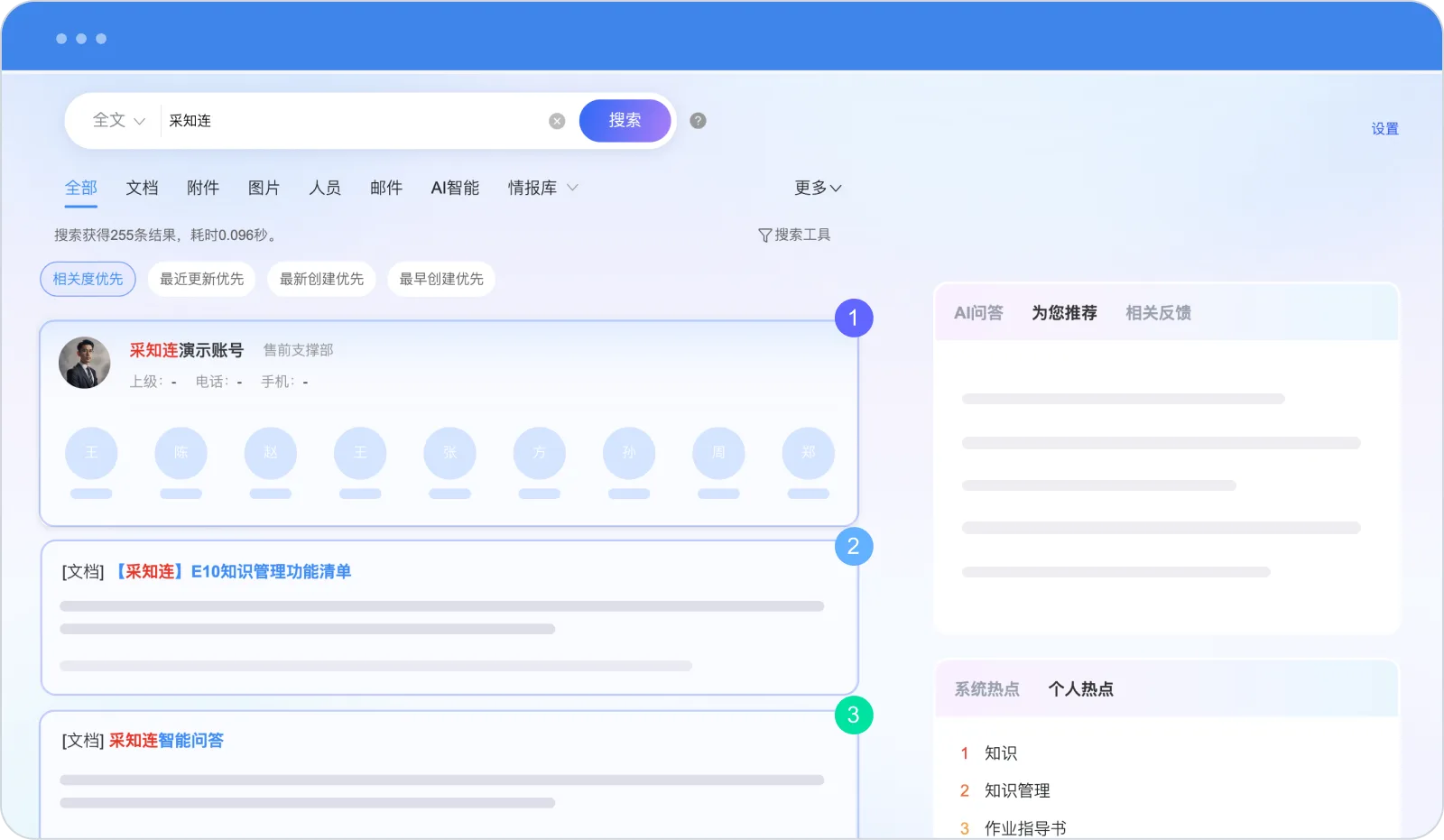Open the 搜索工具 filter
Image resolution: width=1444 pixels, height=840 pixels.
pyautogui.click(x=794, y=235)
